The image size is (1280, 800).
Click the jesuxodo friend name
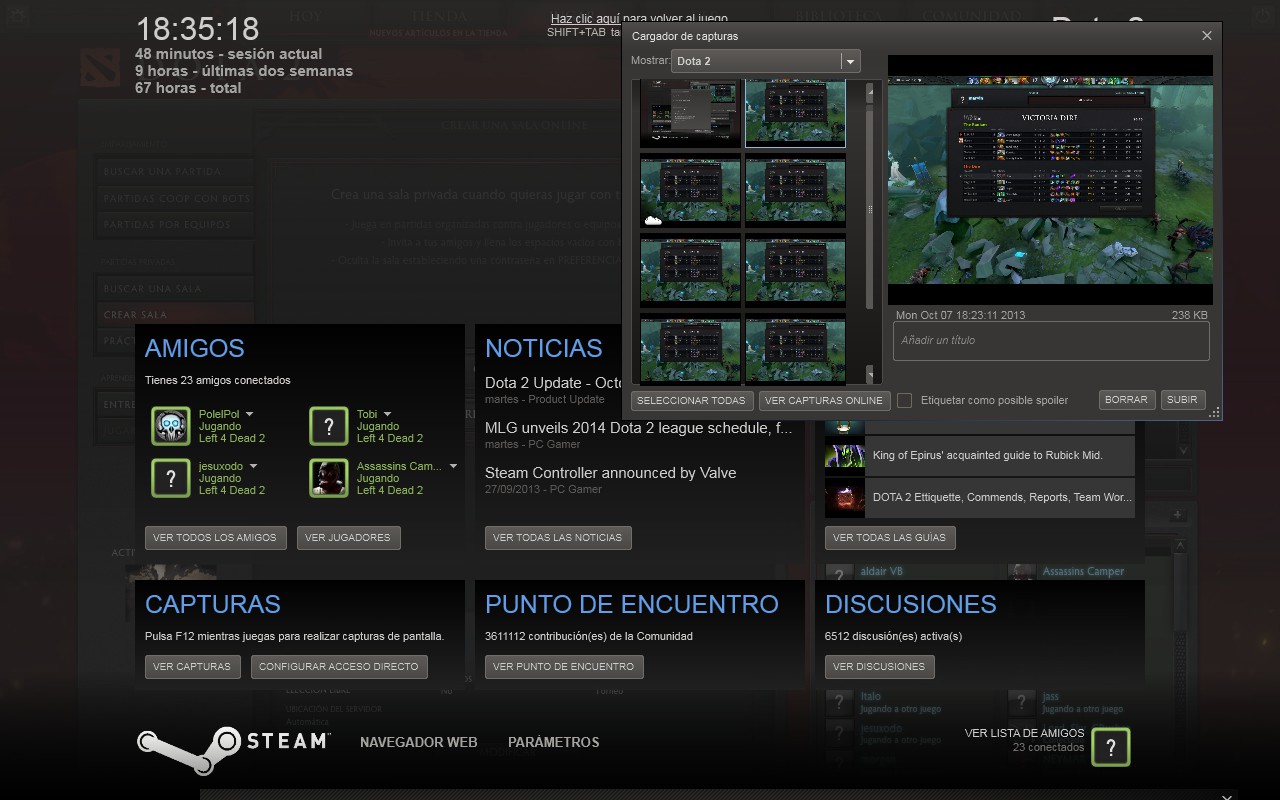[x=221, y=466]
